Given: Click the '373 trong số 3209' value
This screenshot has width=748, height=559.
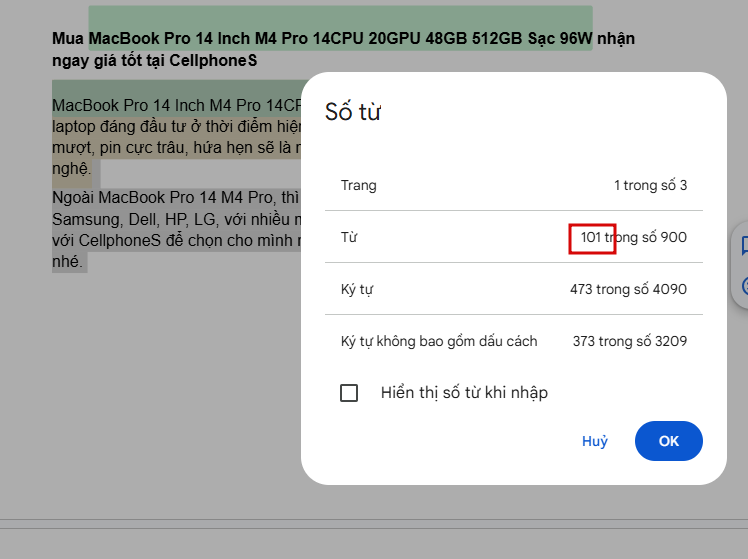Looking at the screenshot, I should point(630,341).
